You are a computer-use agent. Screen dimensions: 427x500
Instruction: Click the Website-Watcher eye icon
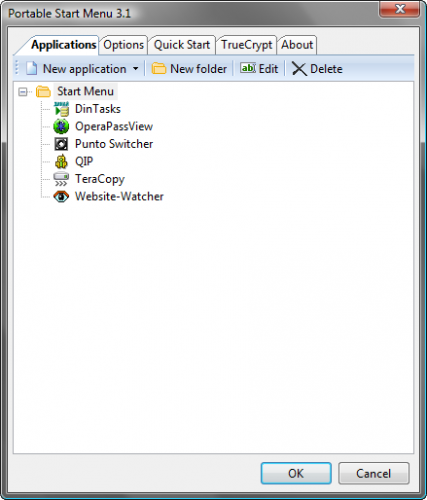pyautogui.click(x=61, y=197)
